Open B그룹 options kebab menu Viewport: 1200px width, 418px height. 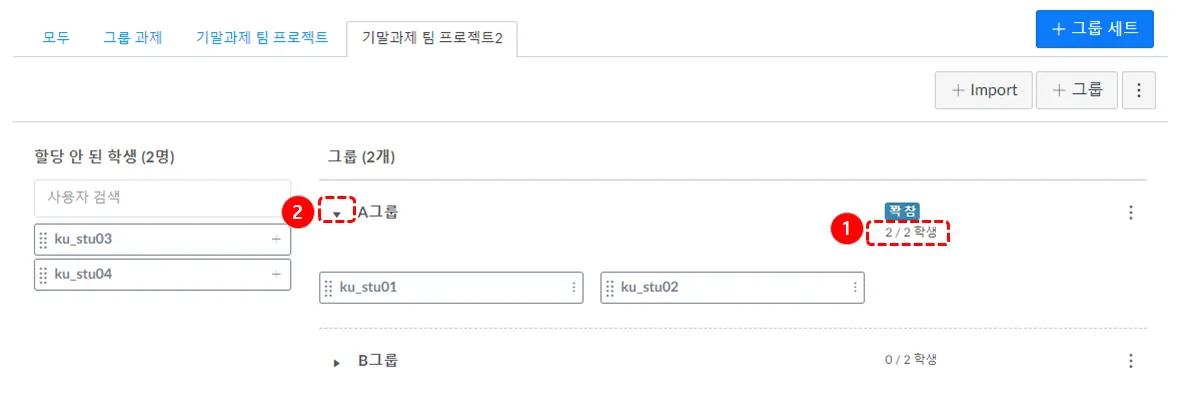point(1131,361)
